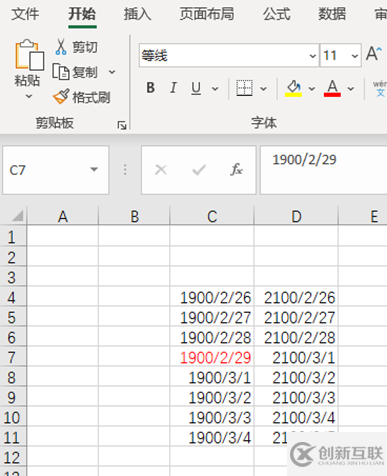
Task: Expand borders dropdown arrow
Action: point(263,89)
